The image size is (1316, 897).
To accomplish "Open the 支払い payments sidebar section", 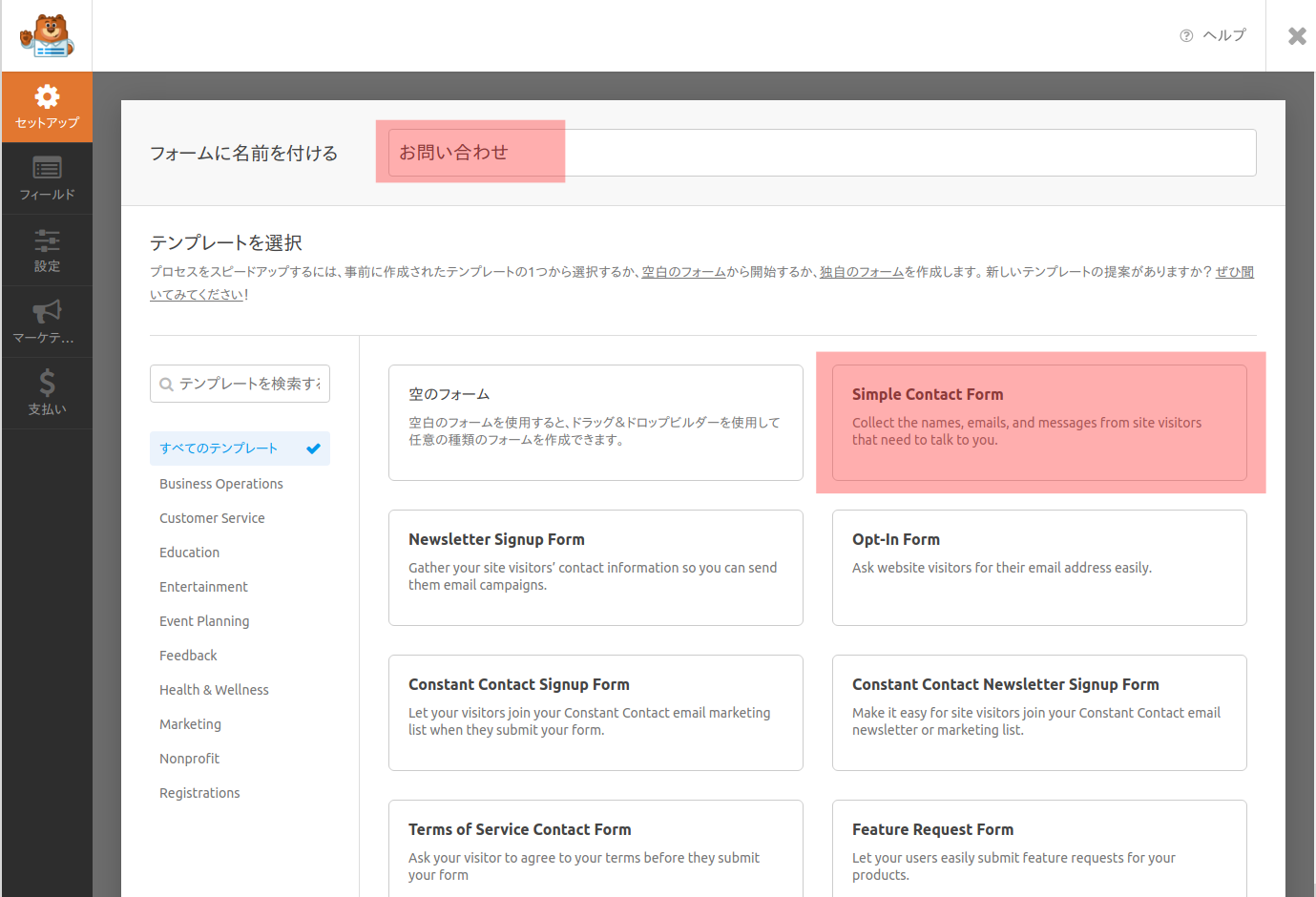I will point(47,392).
